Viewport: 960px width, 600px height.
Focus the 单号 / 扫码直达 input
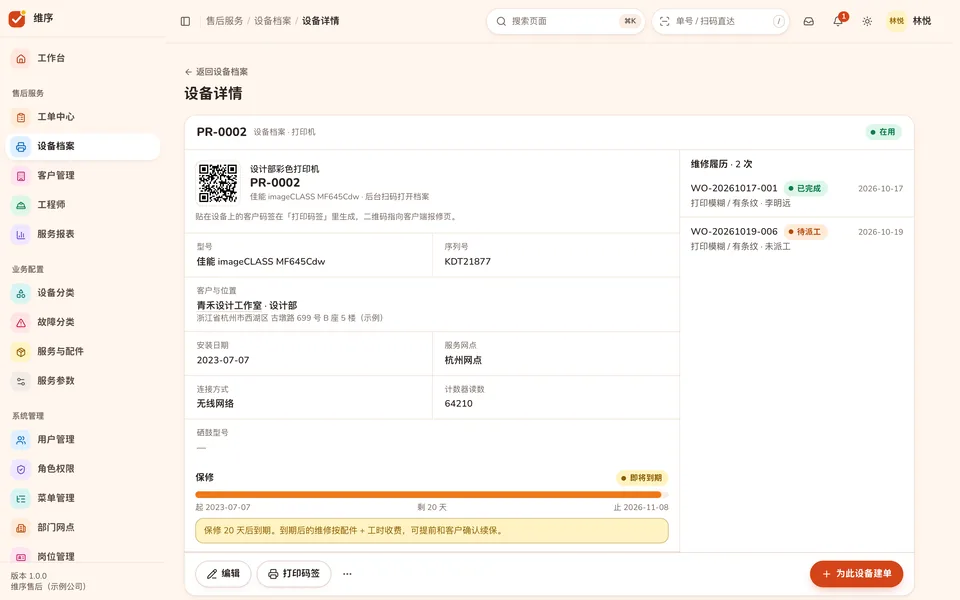tap(720, 21)
